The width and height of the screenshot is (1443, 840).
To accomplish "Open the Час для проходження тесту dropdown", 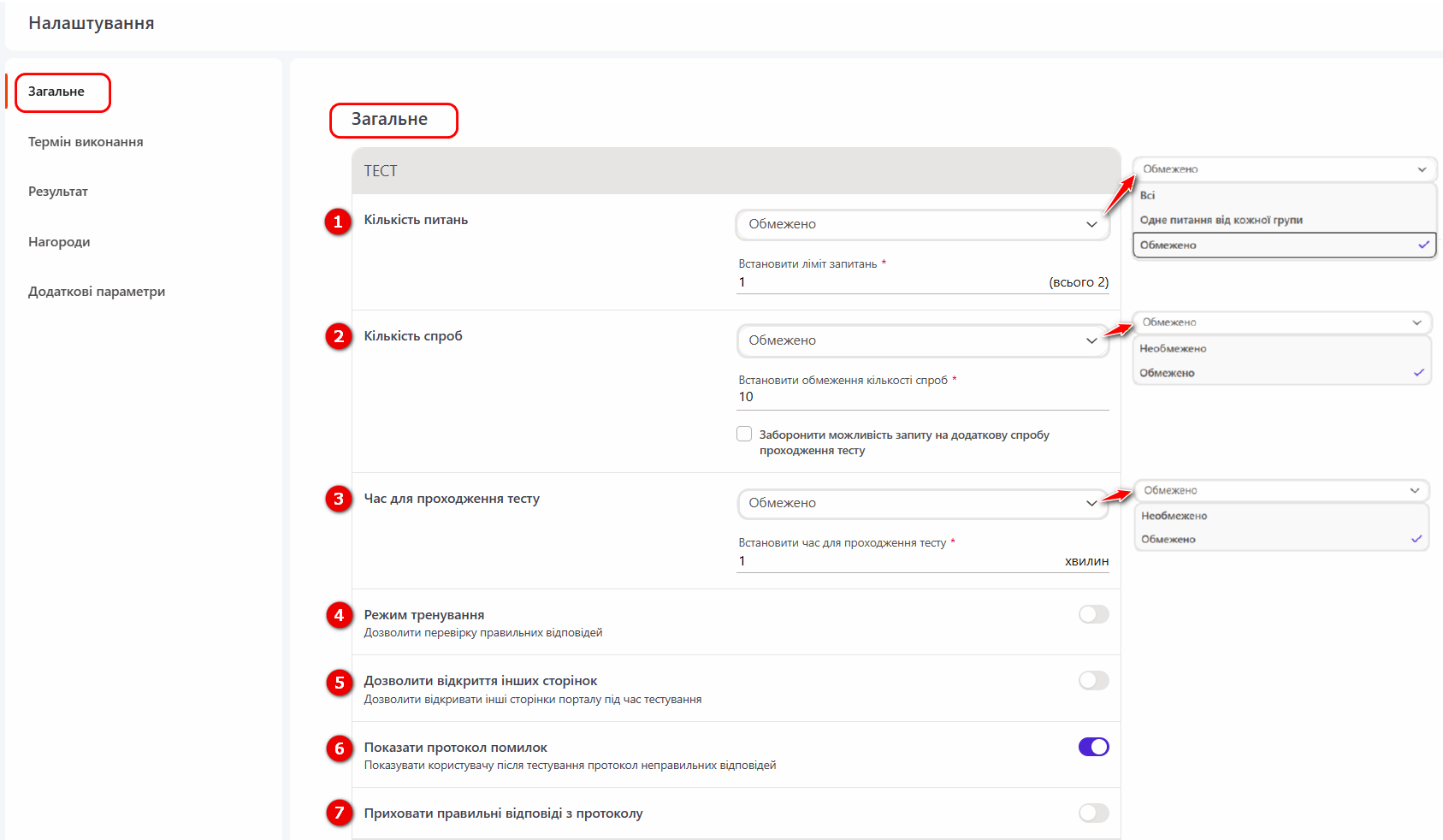I will coord(922,503).
